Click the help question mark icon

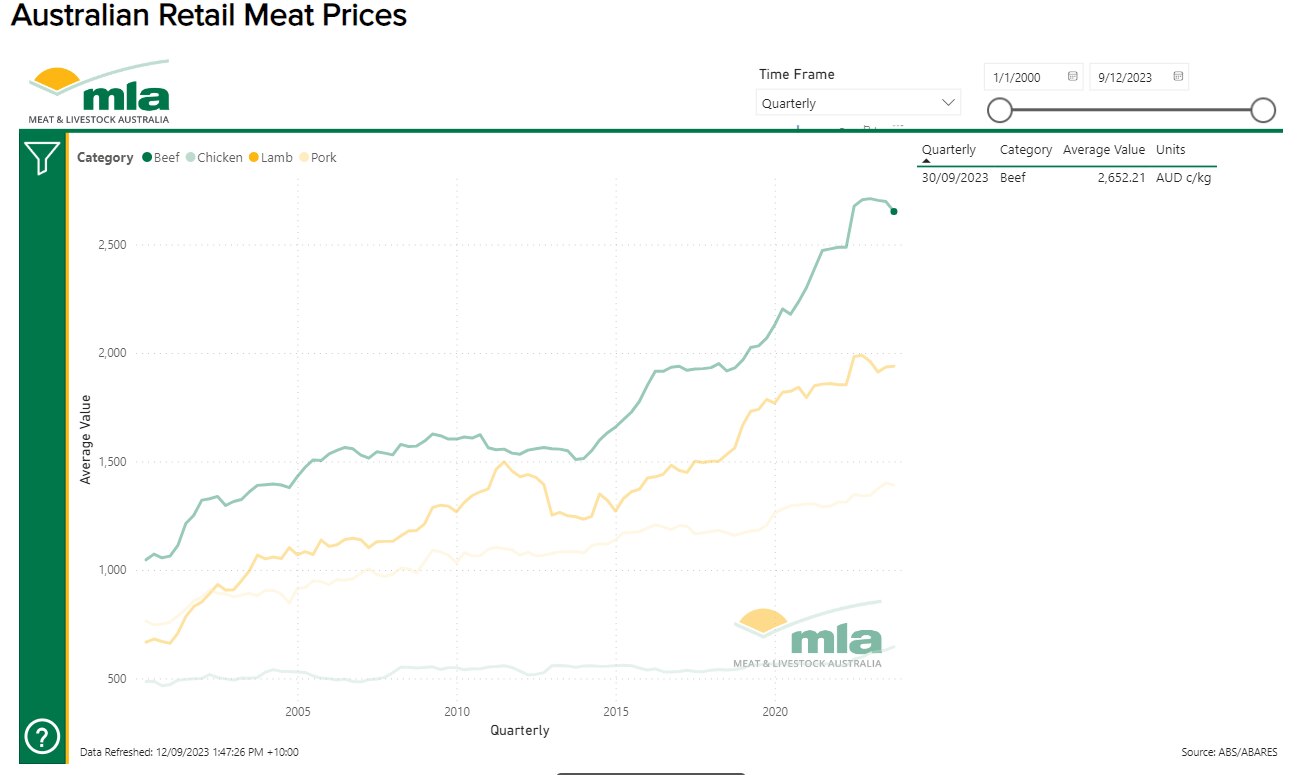[41, 737]
